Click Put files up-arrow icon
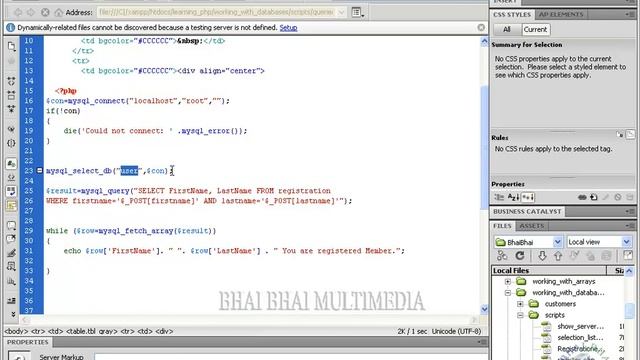Image resolution: width=640 pixels, height=360 pixels. pyautogui.click(x=558, y=256)
